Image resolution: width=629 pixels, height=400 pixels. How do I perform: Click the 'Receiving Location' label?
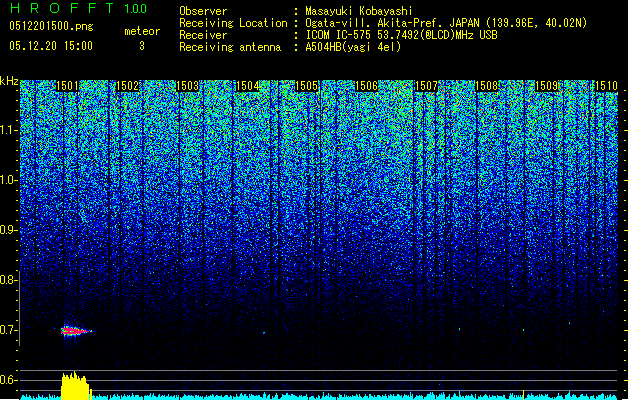pyautogui.click(x=233, y=23)
